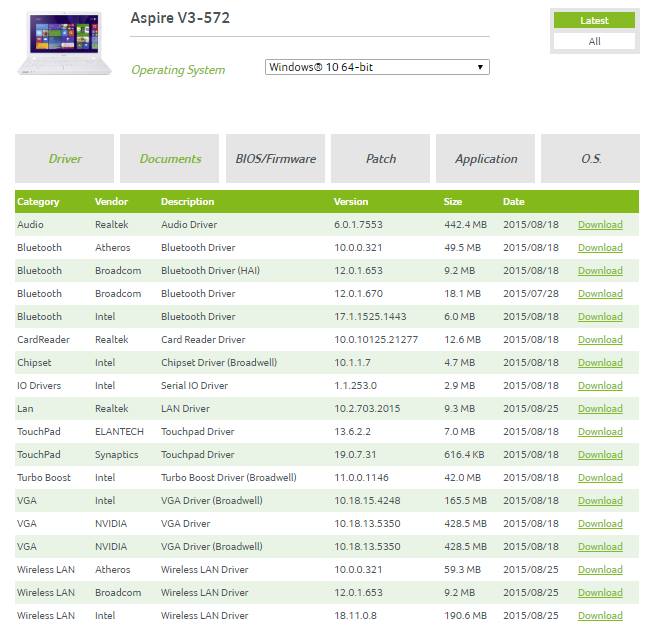Download the Intel Bluetooth Driver
This screenshot has width=651, height=631.
point(600,317)
